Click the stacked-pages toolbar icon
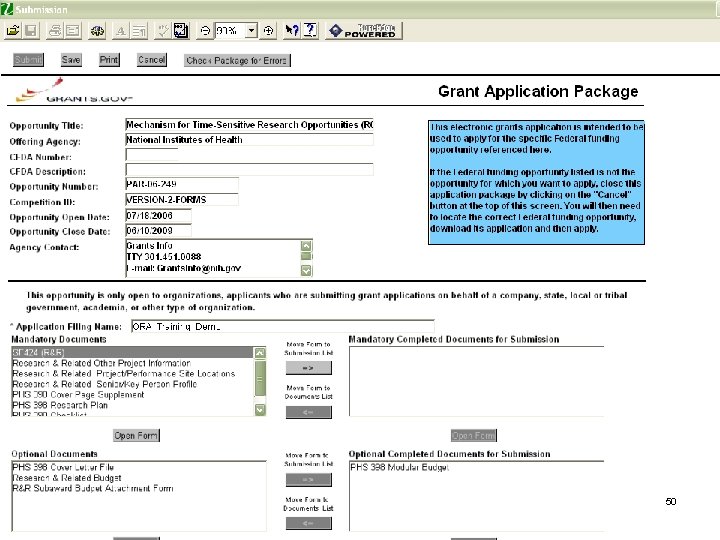The width and height of the screenshot is (720, 540). [x=180, y=31]
